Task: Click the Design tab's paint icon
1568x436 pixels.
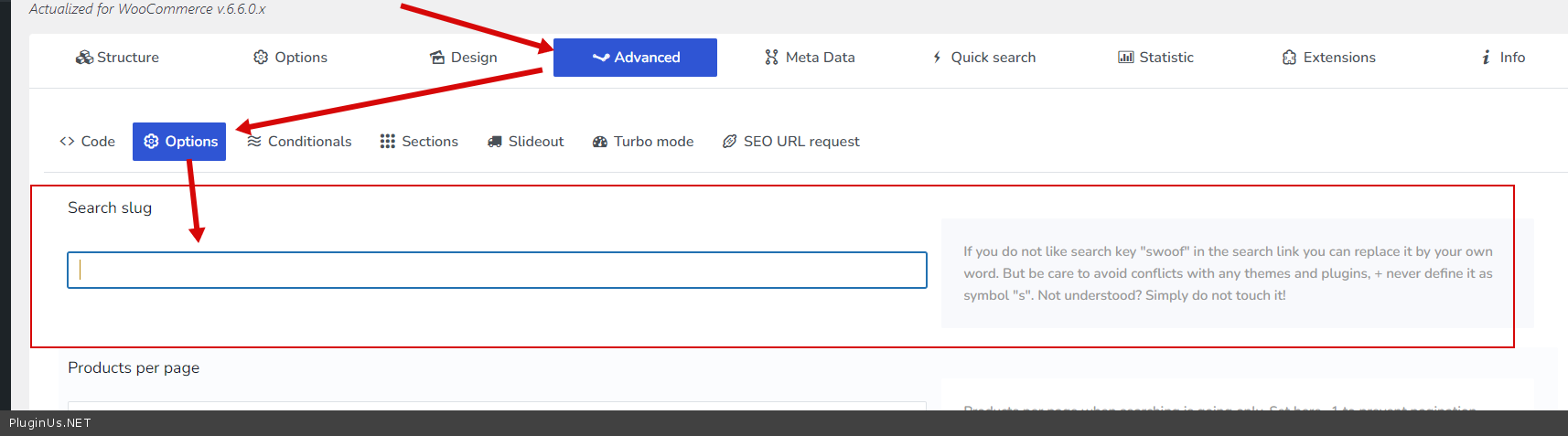Action: click(x=437, y=58)
